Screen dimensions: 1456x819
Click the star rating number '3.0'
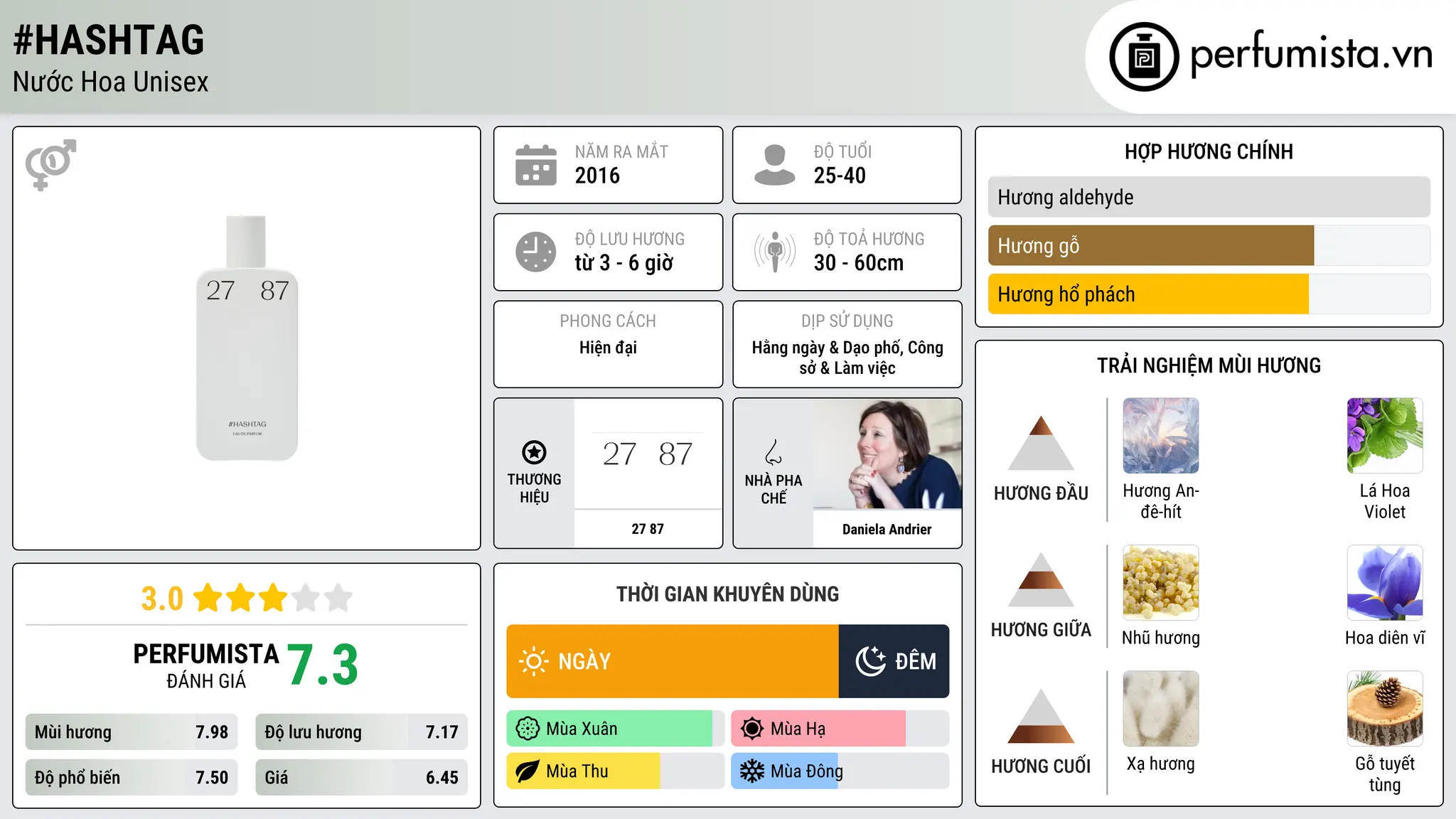162,599
